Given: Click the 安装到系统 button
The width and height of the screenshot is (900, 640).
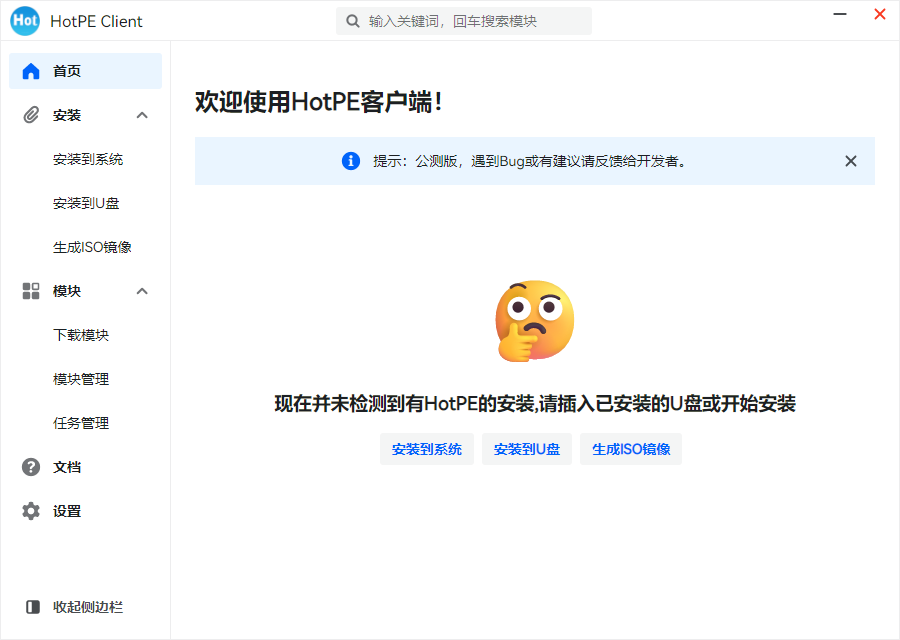Looking at the screenshot, I should click(427, 449).
